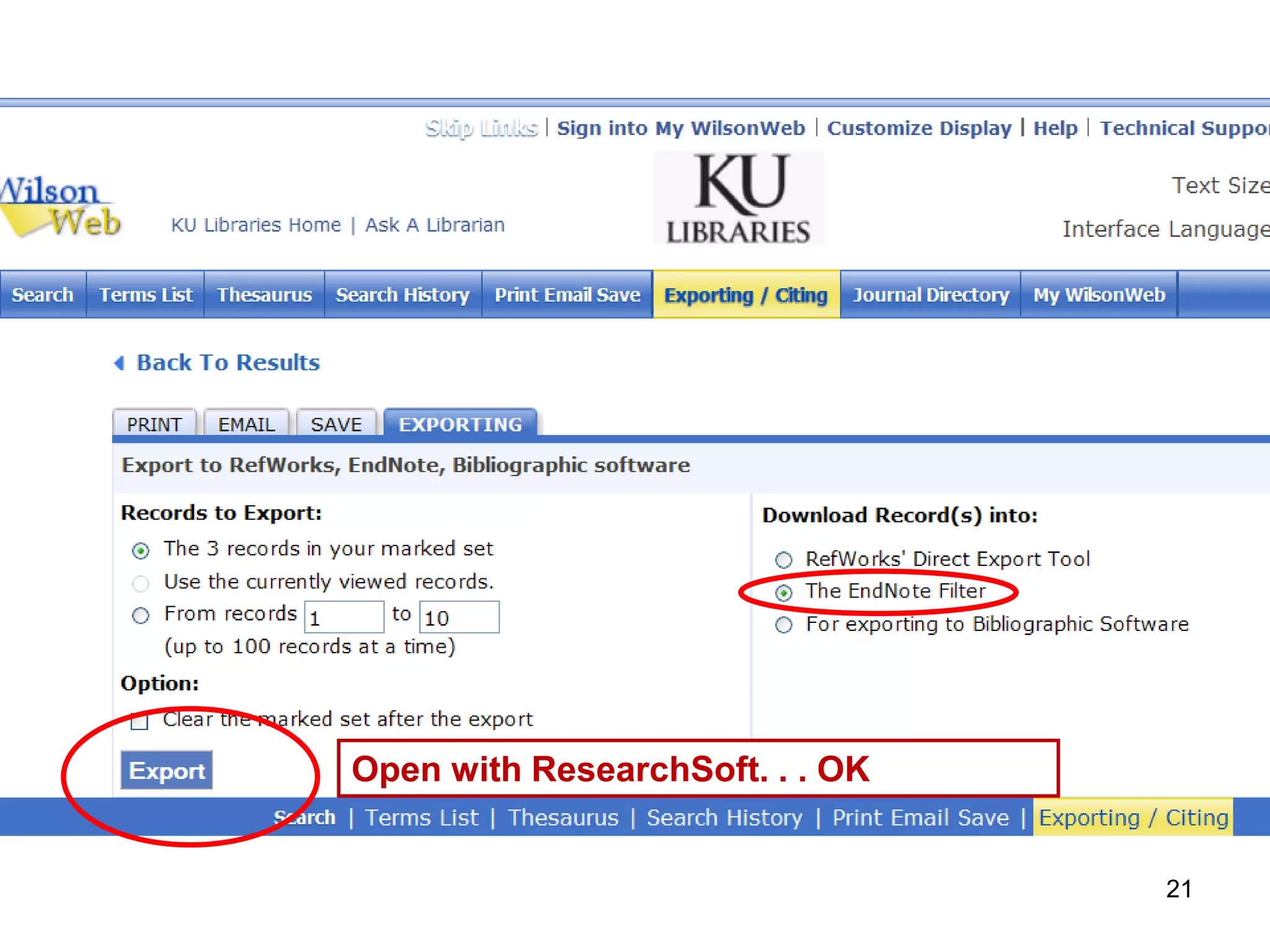Screen dimensions: 1270x952
Task: Switch to the PRINT sub-tab
Action: (x=154, y=424)
